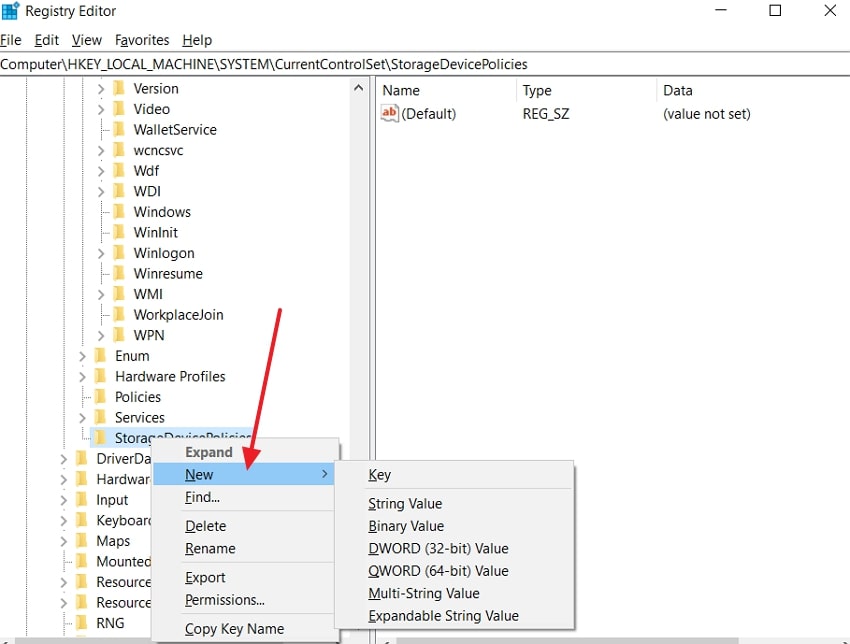This screenshot has height=644, width=850.
Task: Expand the Services key
Action: pyautogui.click(x=82, y=418)
